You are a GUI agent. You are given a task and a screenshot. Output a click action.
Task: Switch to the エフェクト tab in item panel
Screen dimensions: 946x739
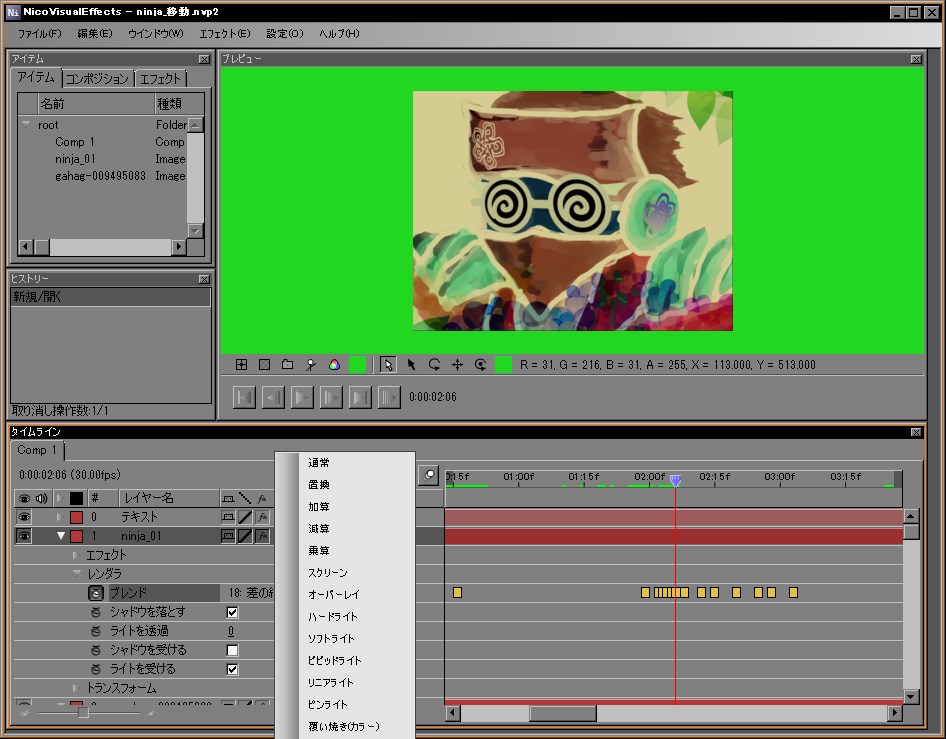[x=160, y=79]
